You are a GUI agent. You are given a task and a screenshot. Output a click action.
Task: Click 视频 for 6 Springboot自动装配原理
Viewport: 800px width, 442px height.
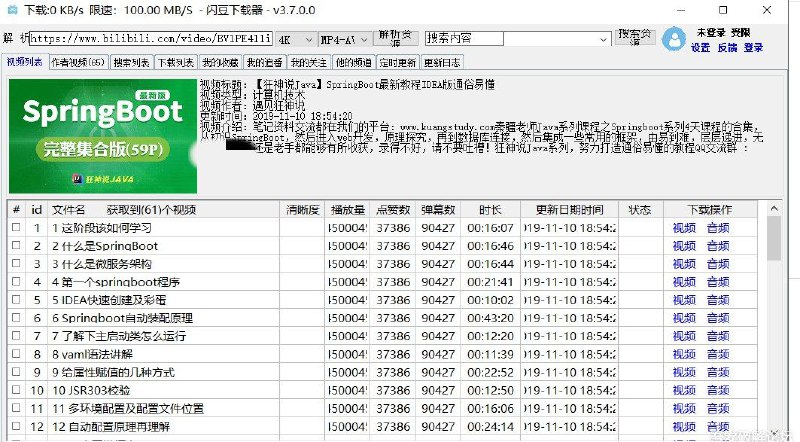684,318
